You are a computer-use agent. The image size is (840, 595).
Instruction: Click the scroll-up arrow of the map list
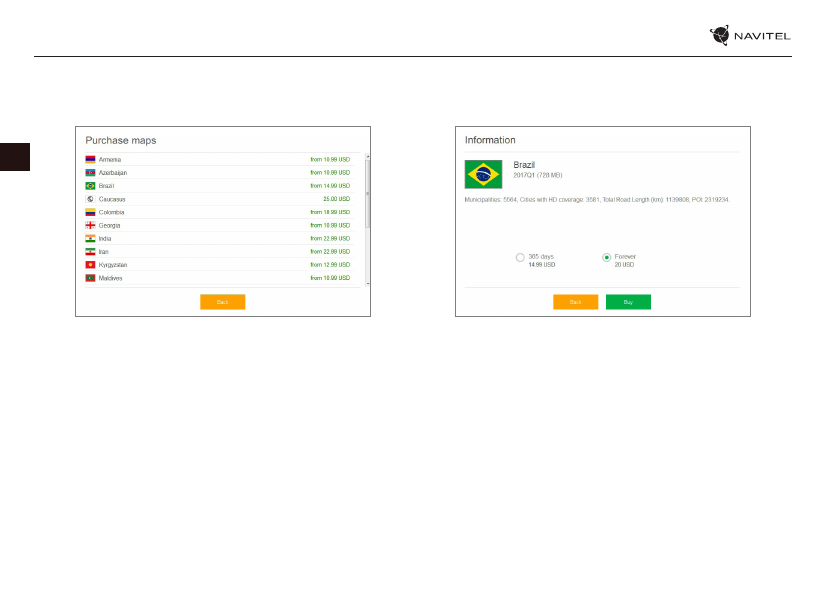pos(367,157)
